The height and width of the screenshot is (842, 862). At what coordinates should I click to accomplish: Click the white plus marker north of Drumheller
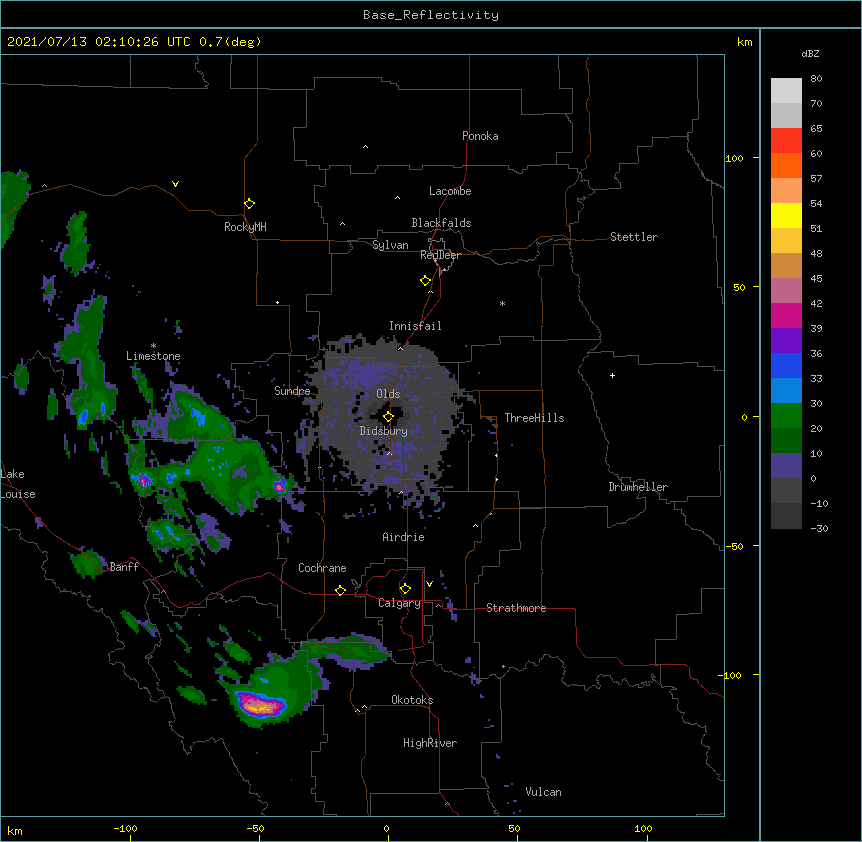tap(612, 375)
